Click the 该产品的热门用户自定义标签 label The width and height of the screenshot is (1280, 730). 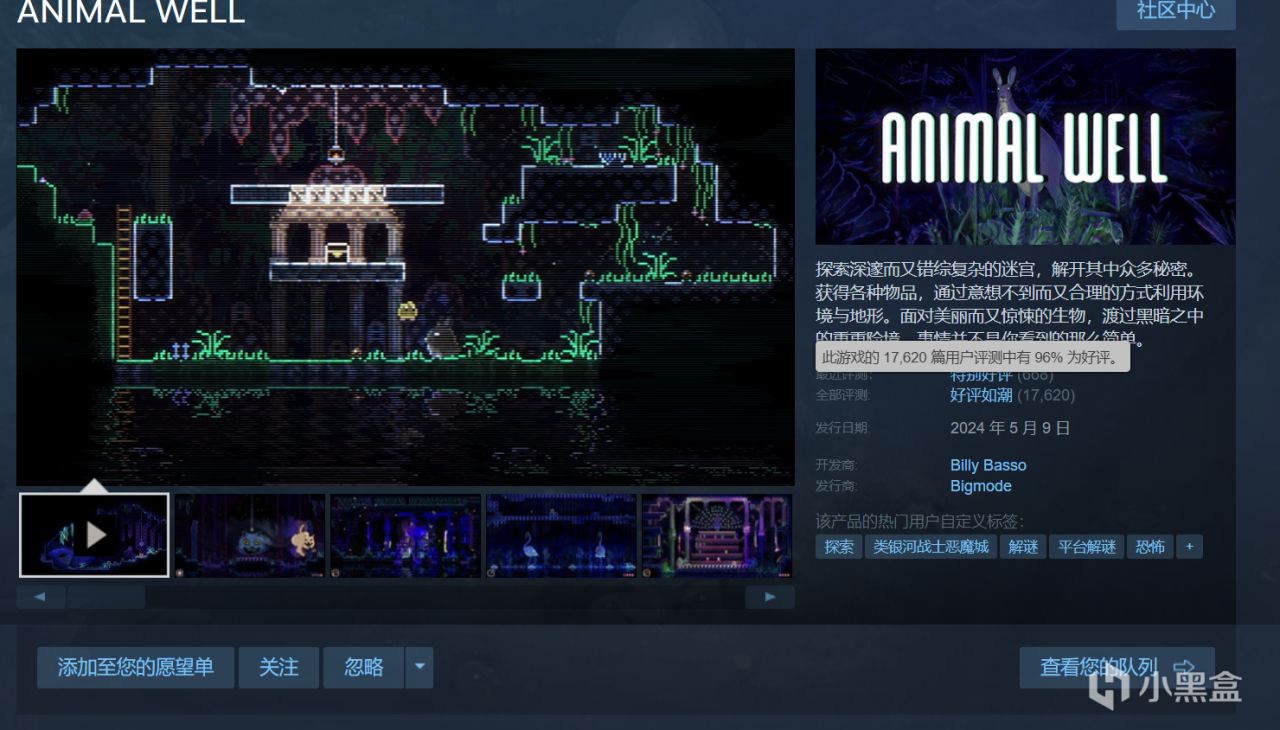(920, 521)
